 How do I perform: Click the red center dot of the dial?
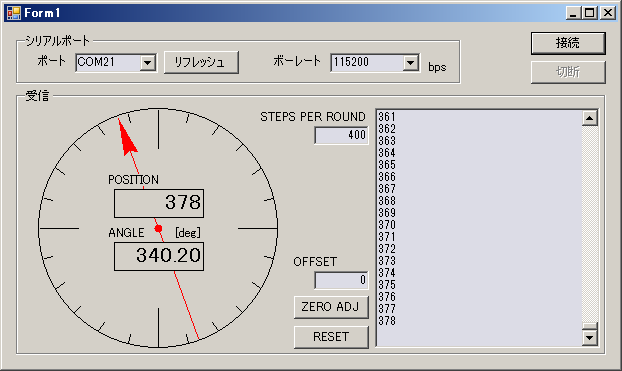click(158, 228)
